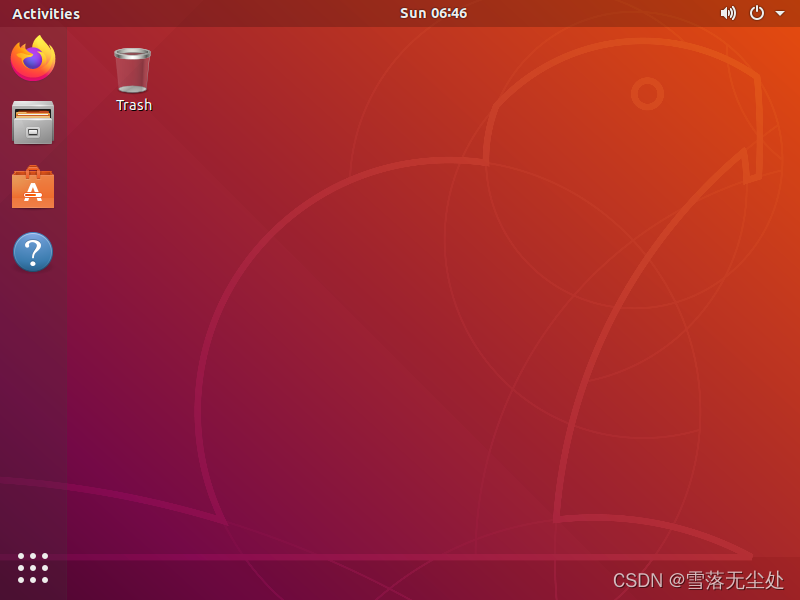Launch Firefox from the dock
The width and height of the screenshot is (800, 600).
[x=33, y=58]
